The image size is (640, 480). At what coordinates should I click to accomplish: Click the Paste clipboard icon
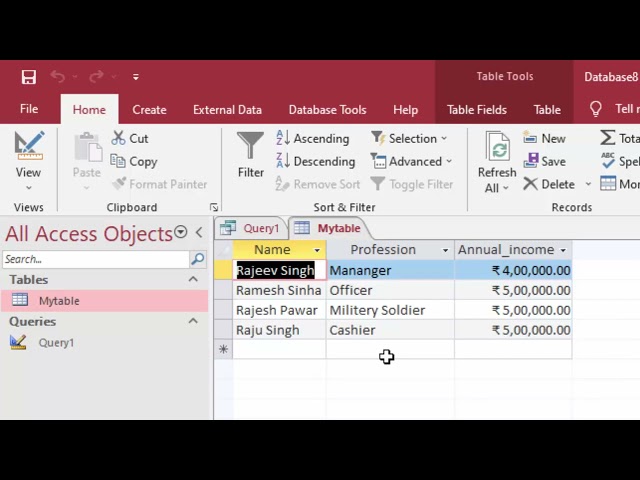point(87,147)
